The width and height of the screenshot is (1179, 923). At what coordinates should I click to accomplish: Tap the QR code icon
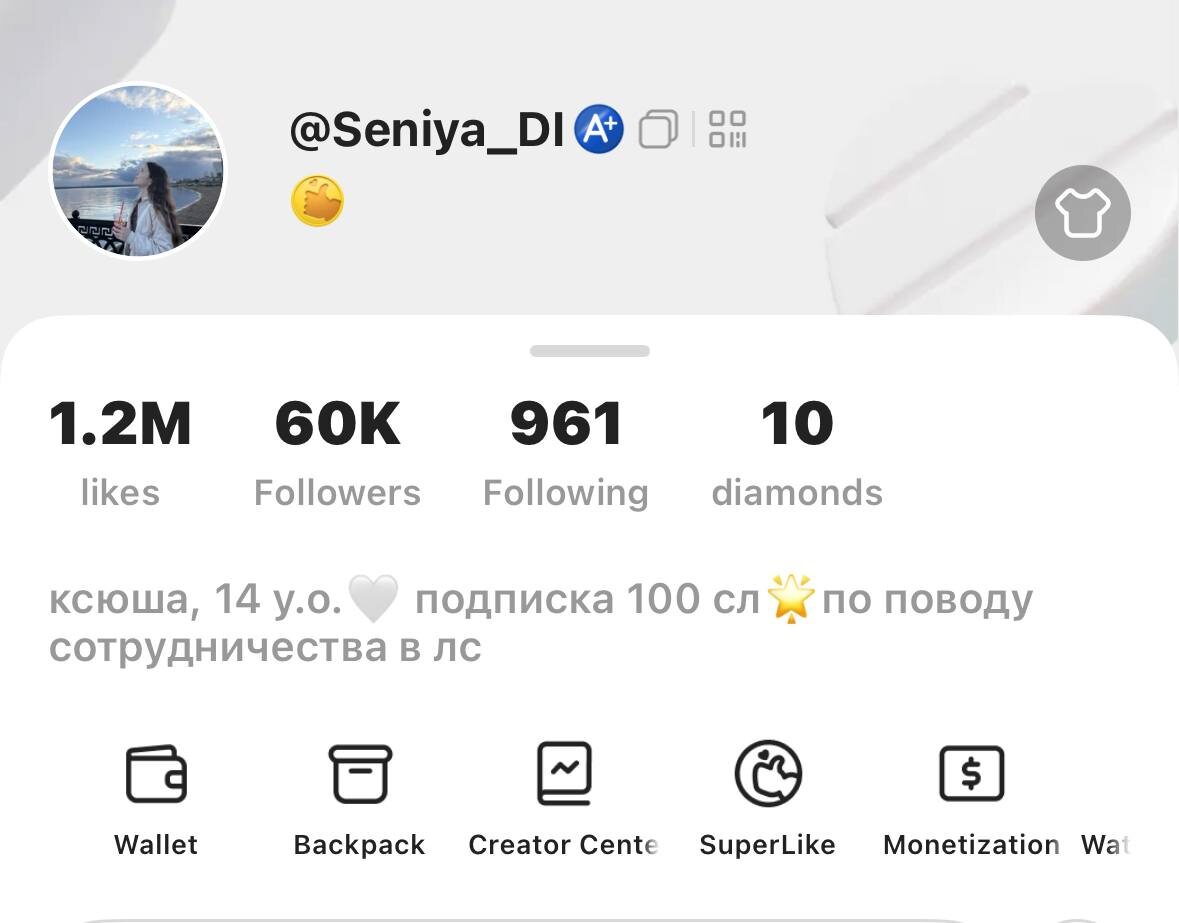pos(728,129)
